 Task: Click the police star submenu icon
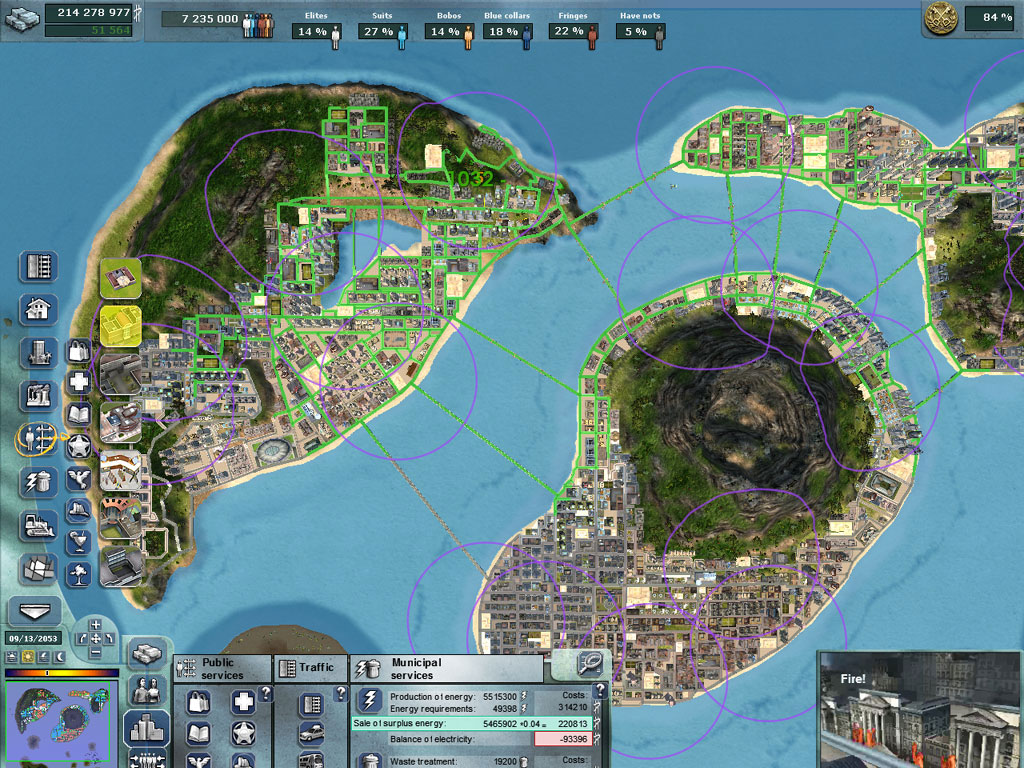coord(79,447)
